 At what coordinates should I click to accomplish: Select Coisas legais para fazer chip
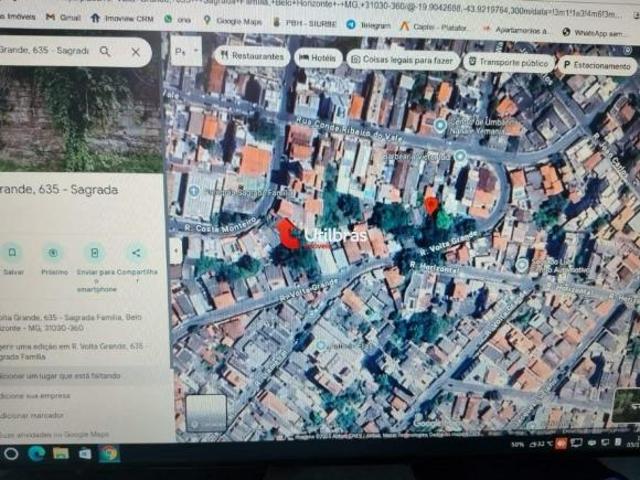click(403, 59)
